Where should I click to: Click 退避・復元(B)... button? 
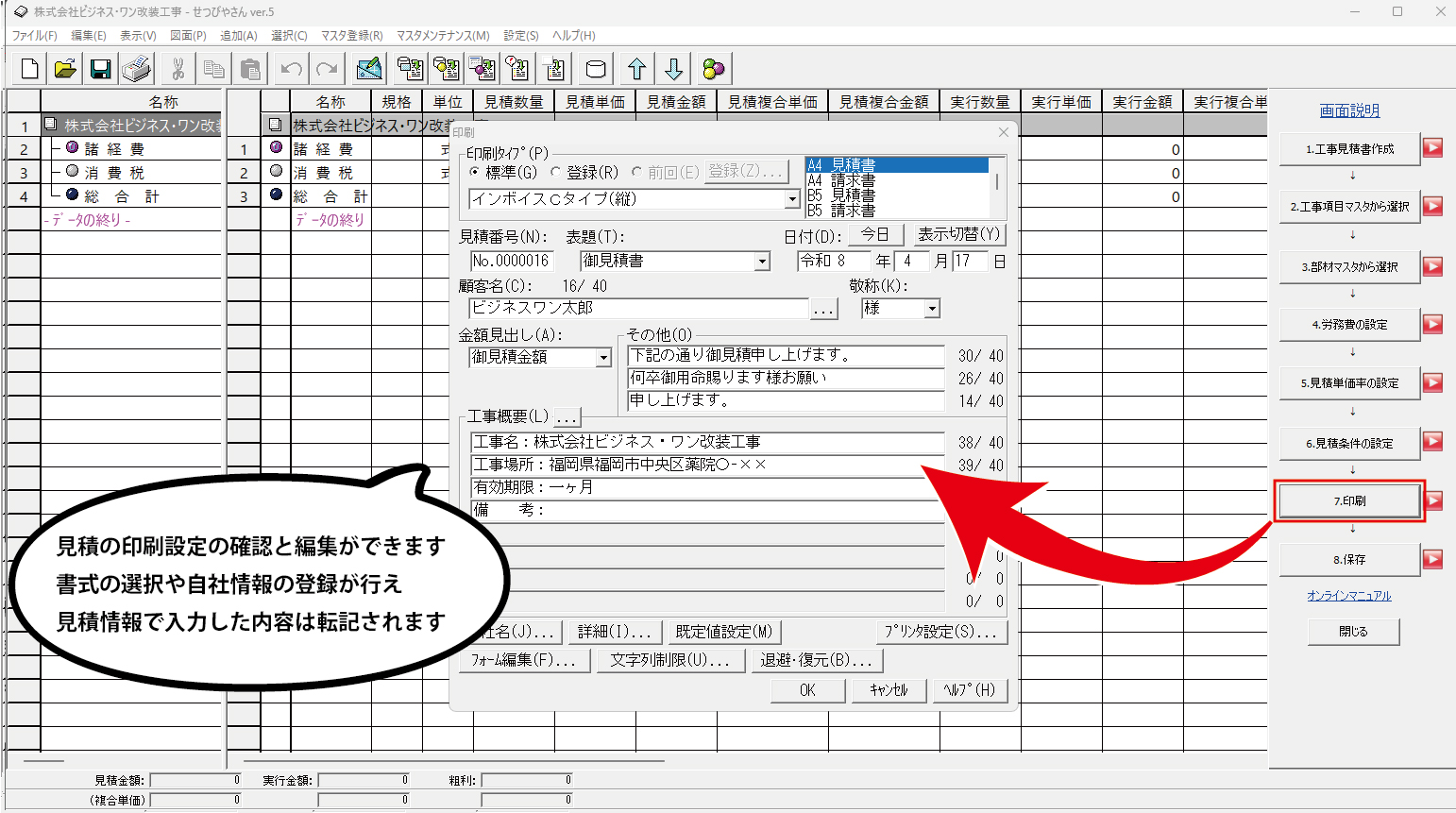pyautogui.click(x=817, y=660)
